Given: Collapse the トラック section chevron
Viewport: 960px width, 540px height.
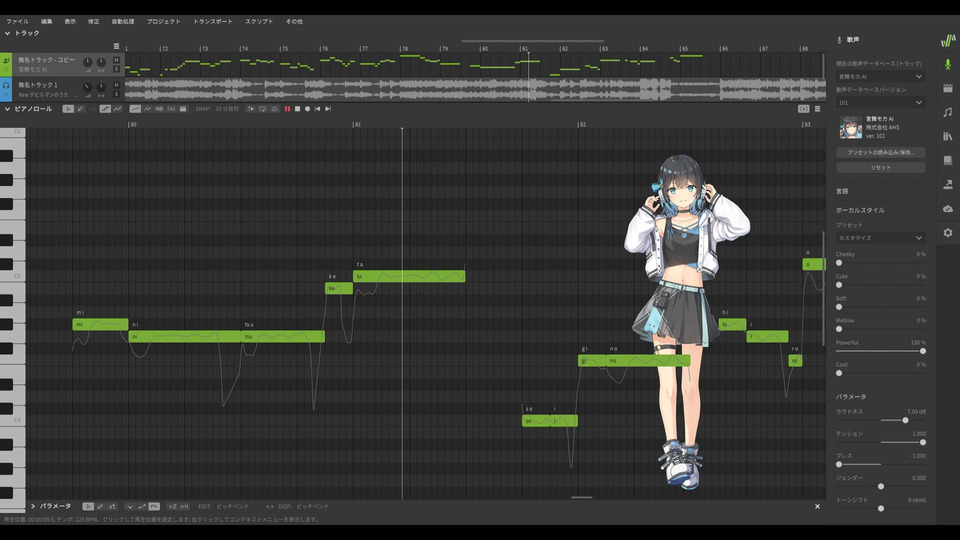Looking at the screenshot, I should (x=7, y=33).
